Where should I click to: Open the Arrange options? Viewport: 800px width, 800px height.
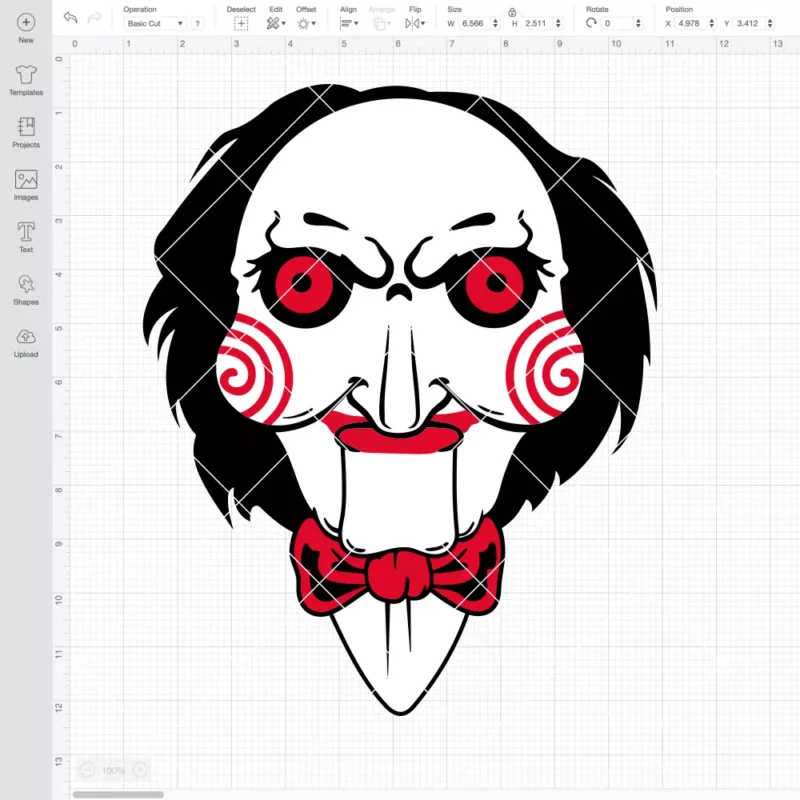point(380,23)
